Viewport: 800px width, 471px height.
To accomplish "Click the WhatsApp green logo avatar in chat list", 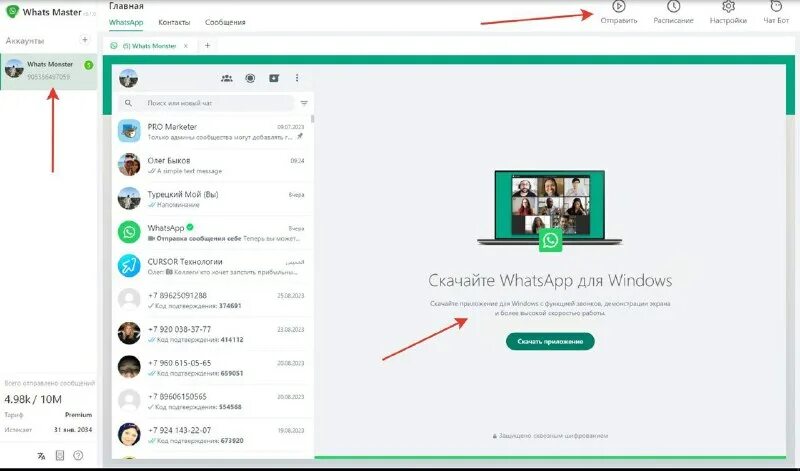I will [x=129, y=232].
